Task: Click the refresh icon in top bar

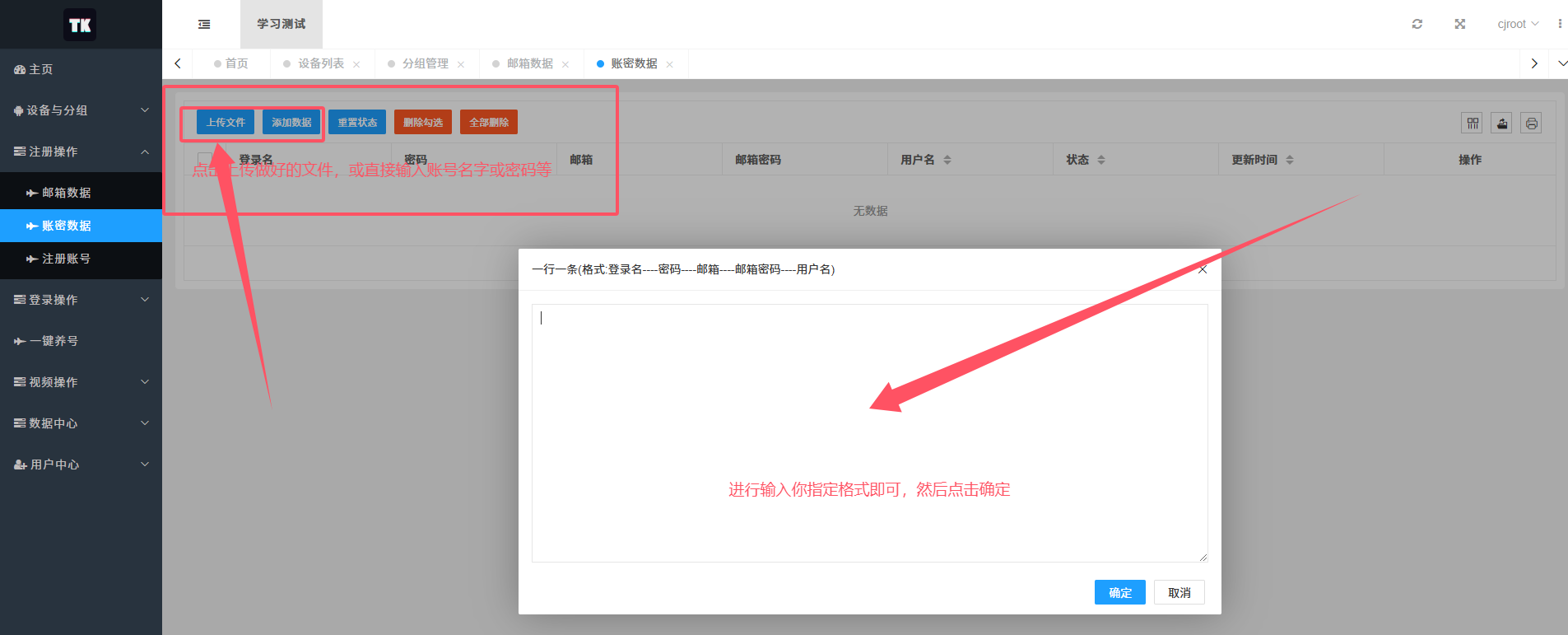Action: coord(1417,24)
